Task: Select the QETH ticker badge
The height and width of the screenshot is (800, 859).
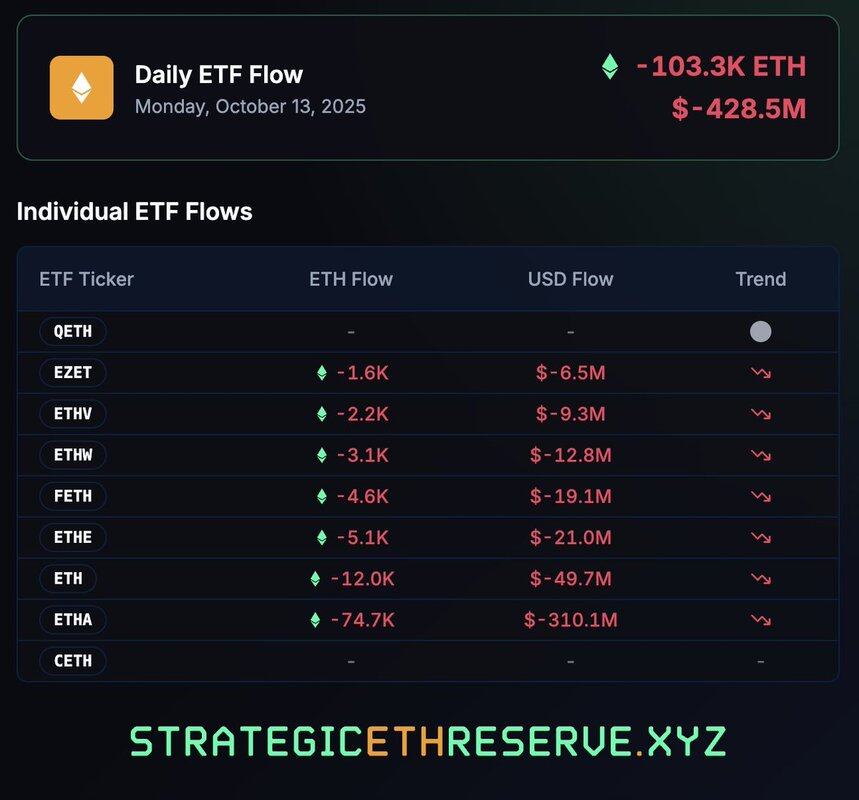Action: pos(73,331)
